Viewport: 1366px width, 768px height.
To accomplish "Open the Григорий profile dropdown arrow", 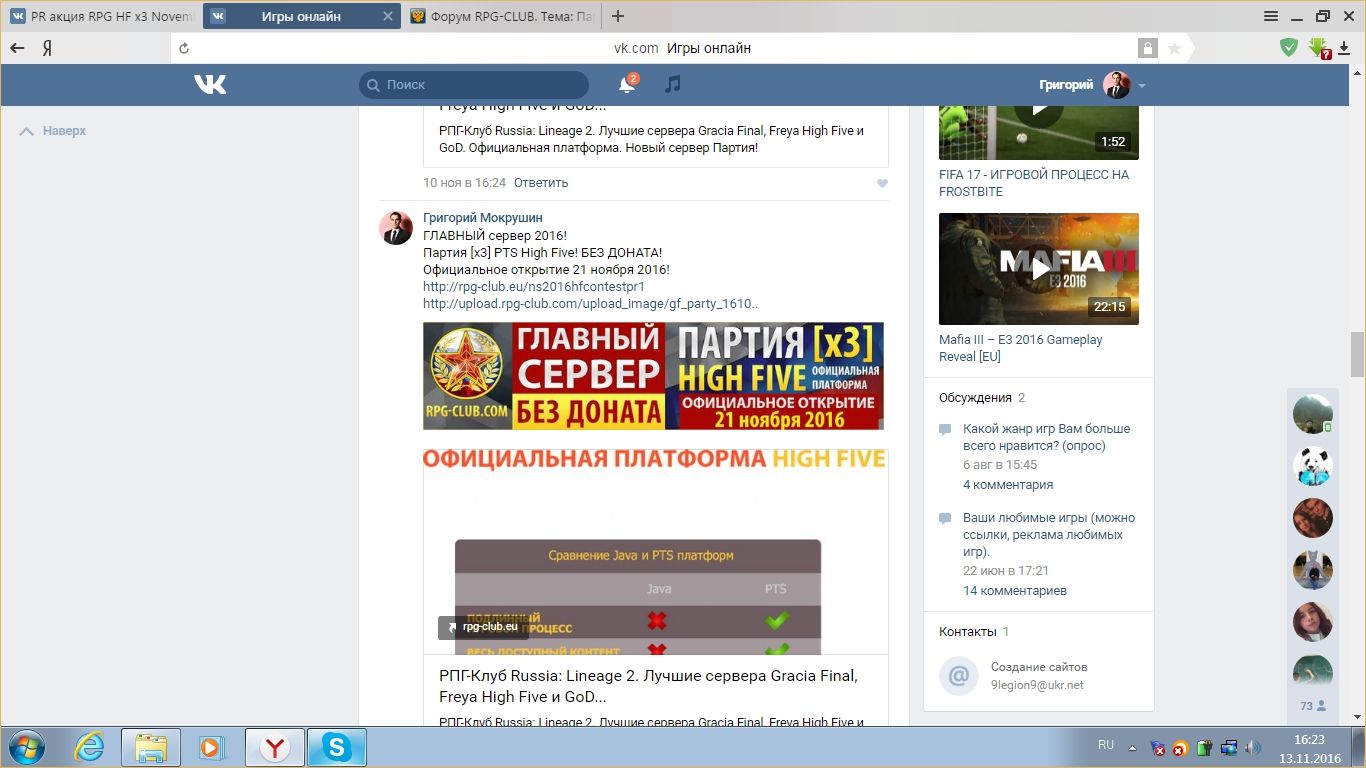I will click(1142, 86).
